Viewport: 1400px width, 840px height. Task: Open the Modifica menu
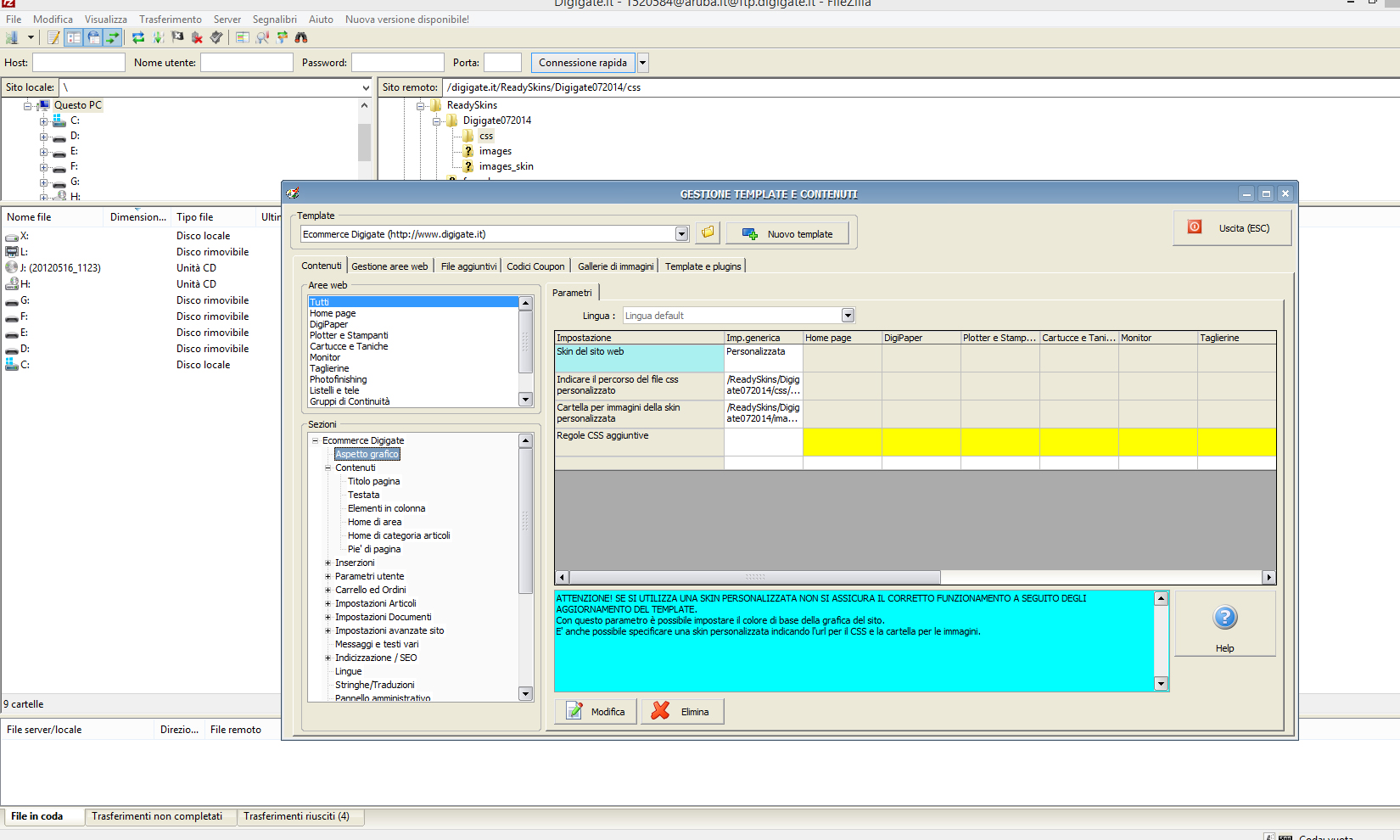(53, 19)
